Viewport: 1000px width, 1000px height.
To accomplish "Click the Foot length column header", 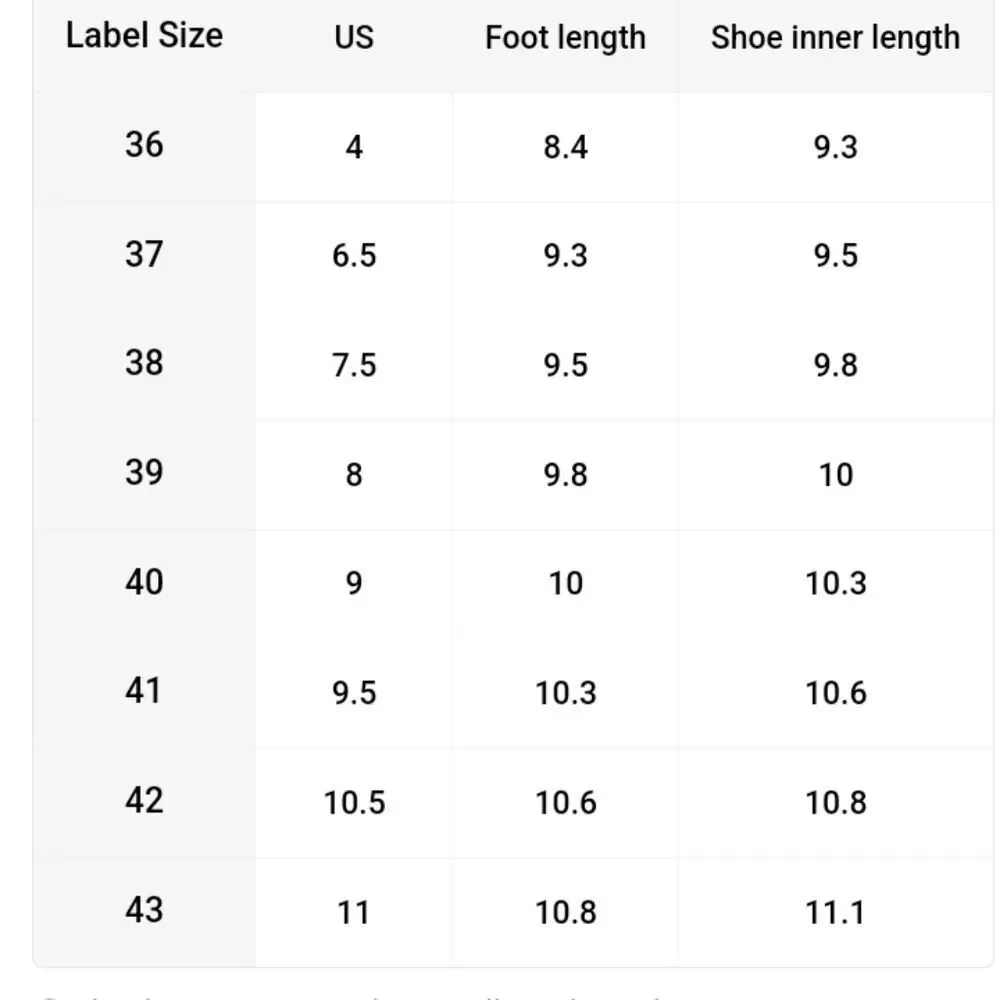I will [565, 38].
